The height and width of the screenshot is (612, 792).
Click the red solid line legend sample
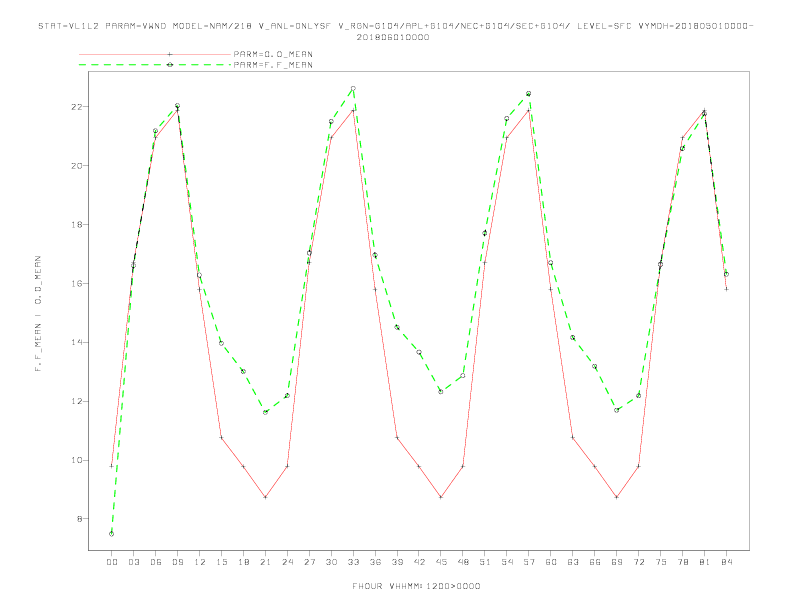pos(155,54)
